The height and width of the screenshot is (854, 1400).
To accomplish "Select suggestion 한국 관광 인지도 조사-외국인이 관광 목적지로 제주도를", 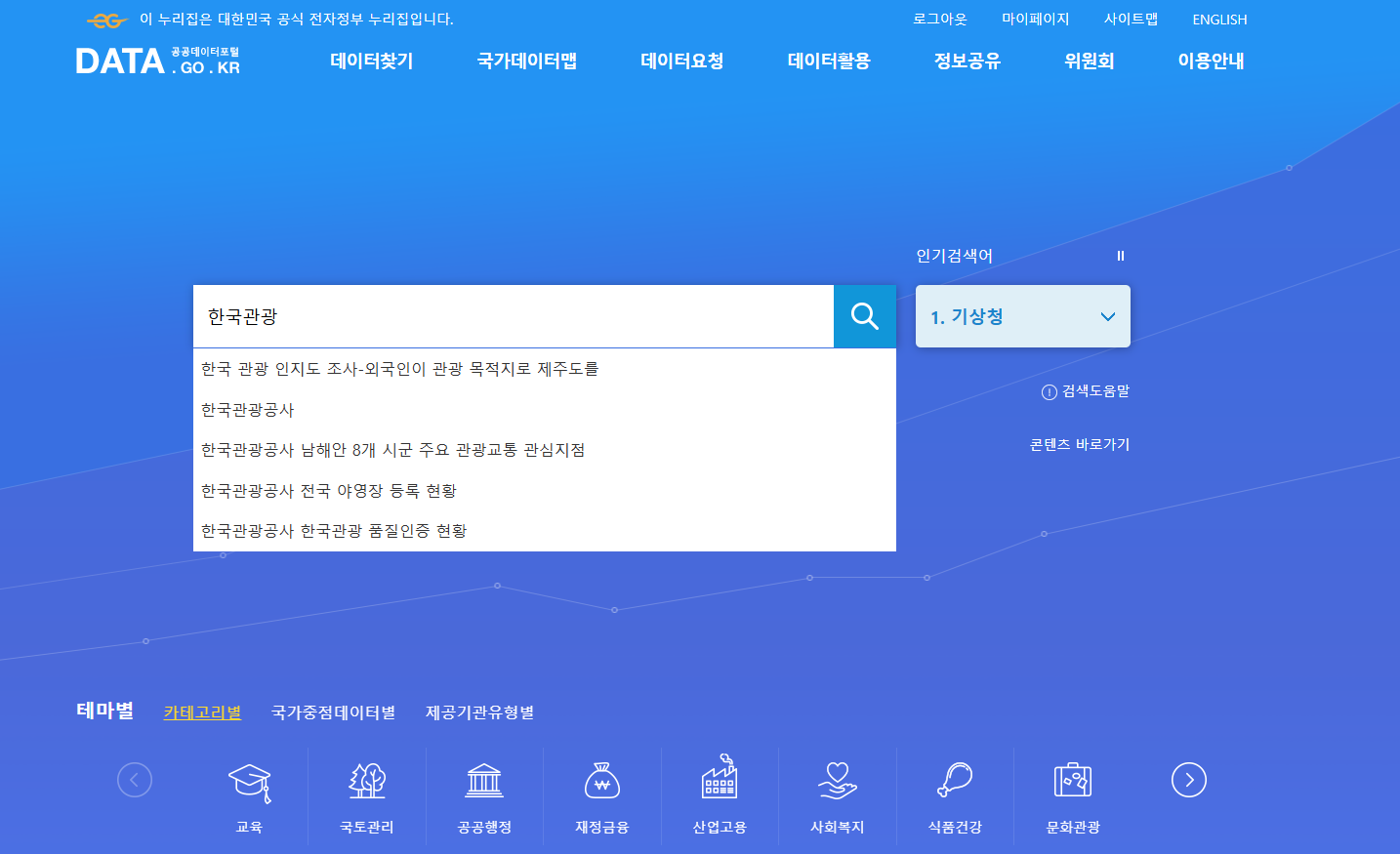I will [545, 369].
